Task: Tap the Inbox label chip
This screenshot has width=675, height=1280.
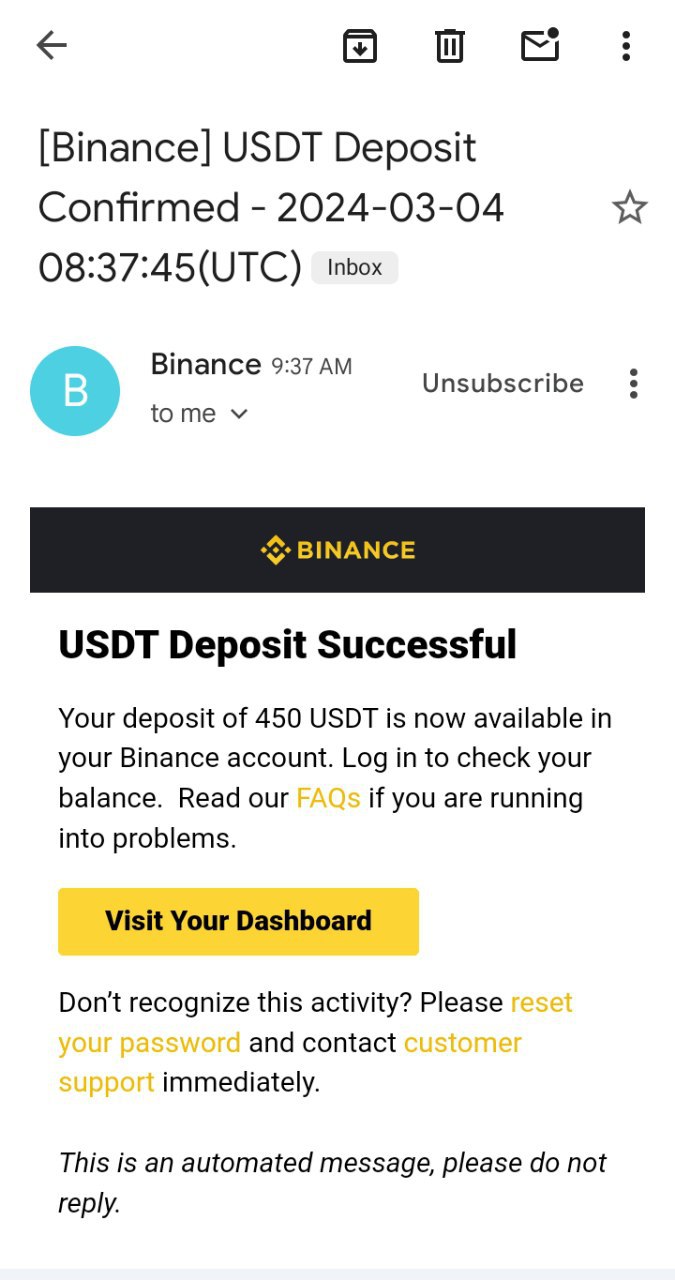Action: pyautogui.click(x=354, y=268)
